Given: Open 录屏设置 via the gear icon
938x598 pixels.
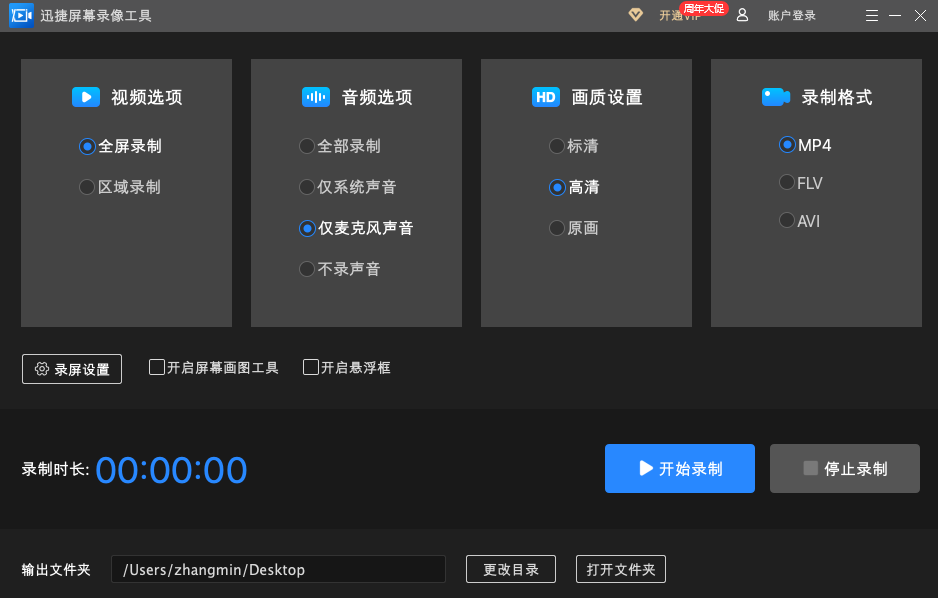Looking at the screenshot, I should 71,369.
